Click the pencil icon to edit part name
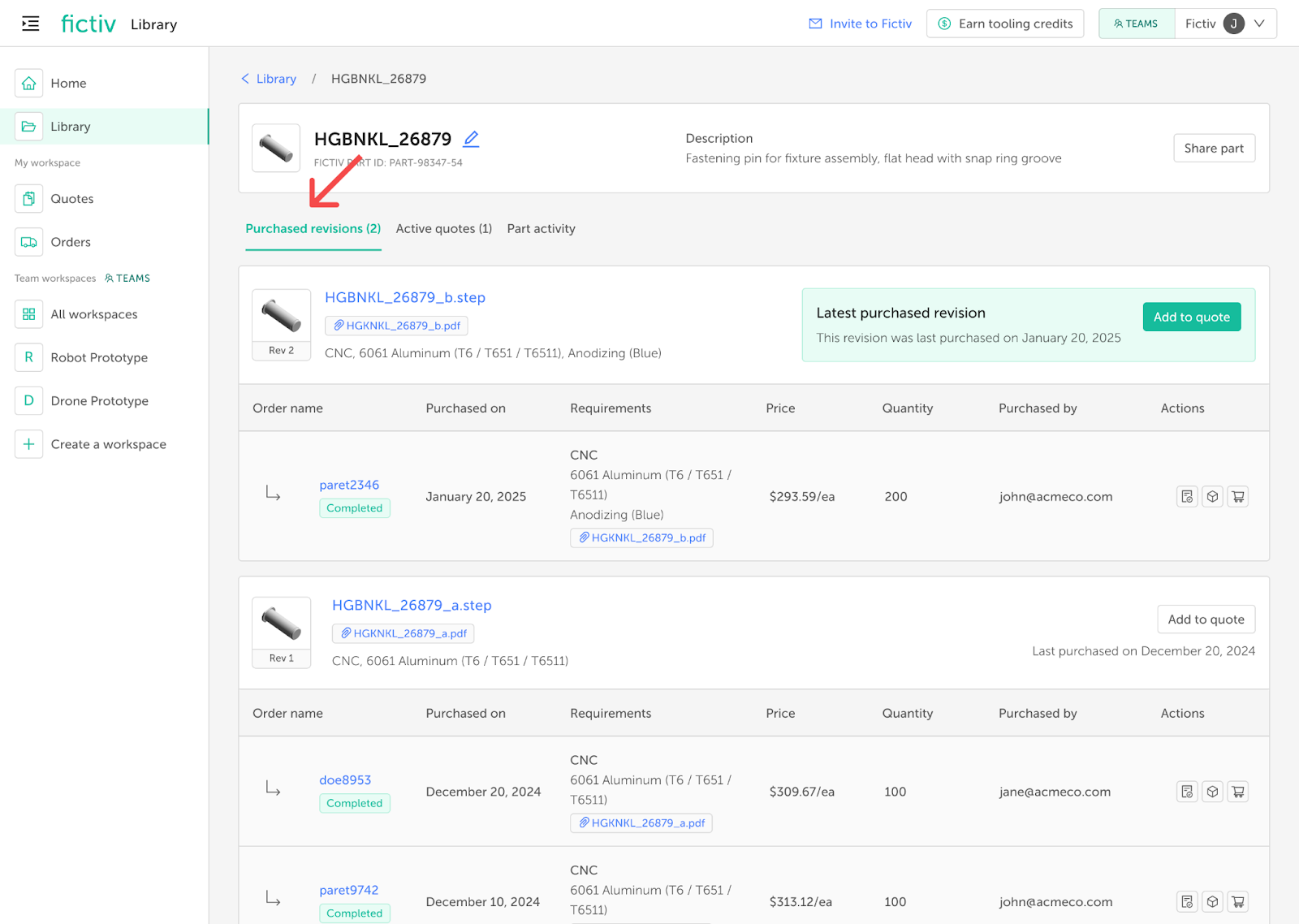Screen dimensions: 1299x924 tap(471, 139)
